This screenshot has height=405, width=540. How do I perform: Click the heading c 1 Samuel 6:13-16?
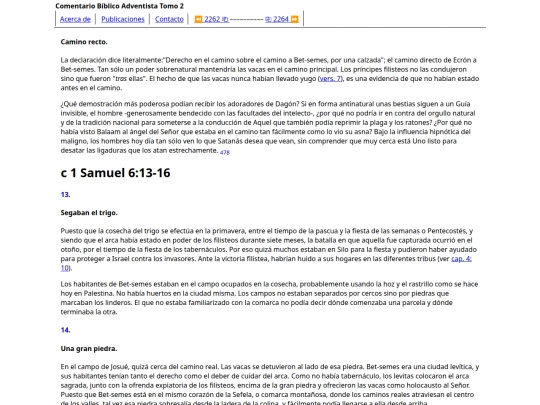click(x=115, y=173)
